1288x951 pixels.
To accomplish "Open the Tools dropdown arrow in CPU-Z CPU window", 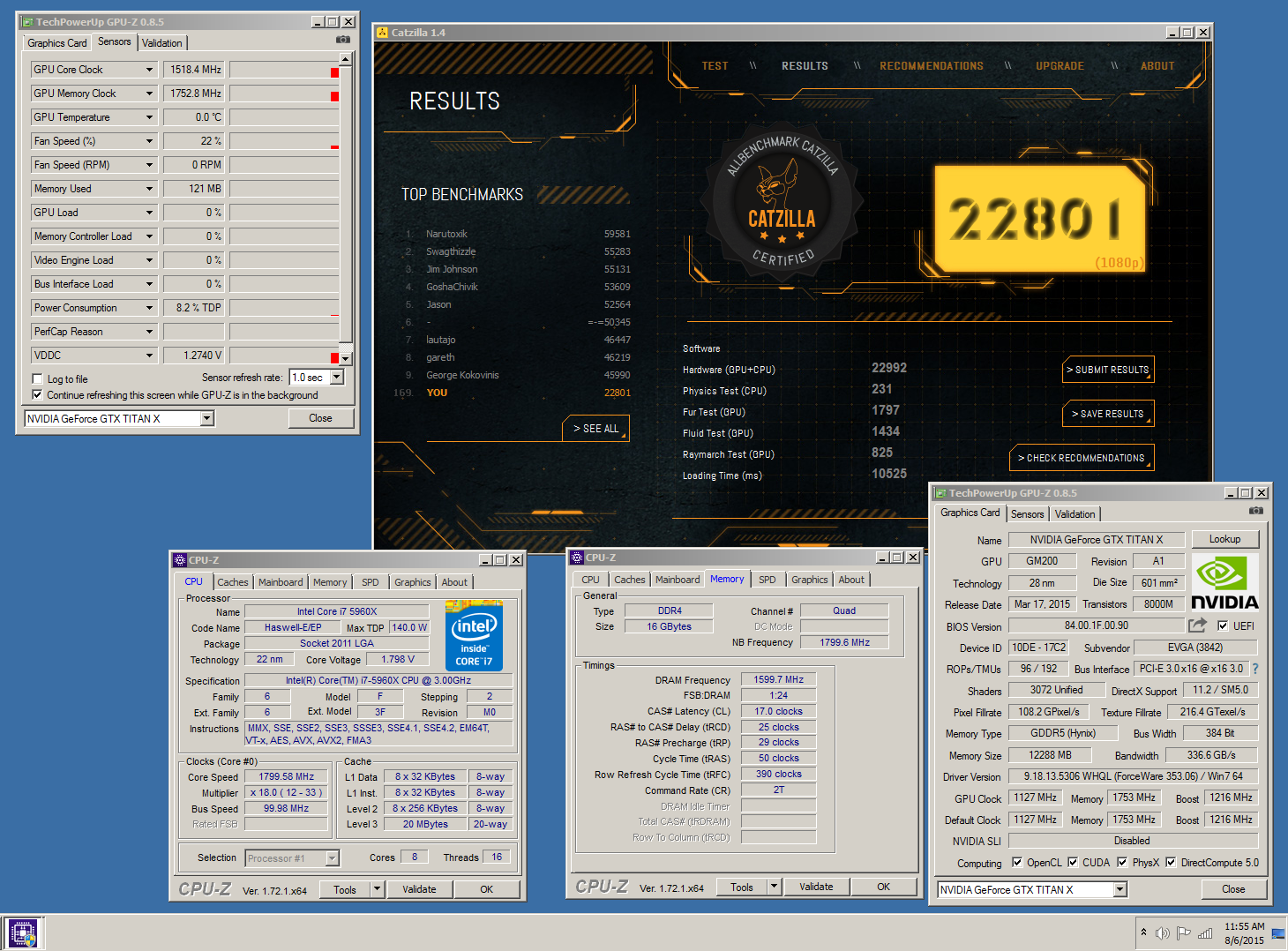I will (377, 889).
